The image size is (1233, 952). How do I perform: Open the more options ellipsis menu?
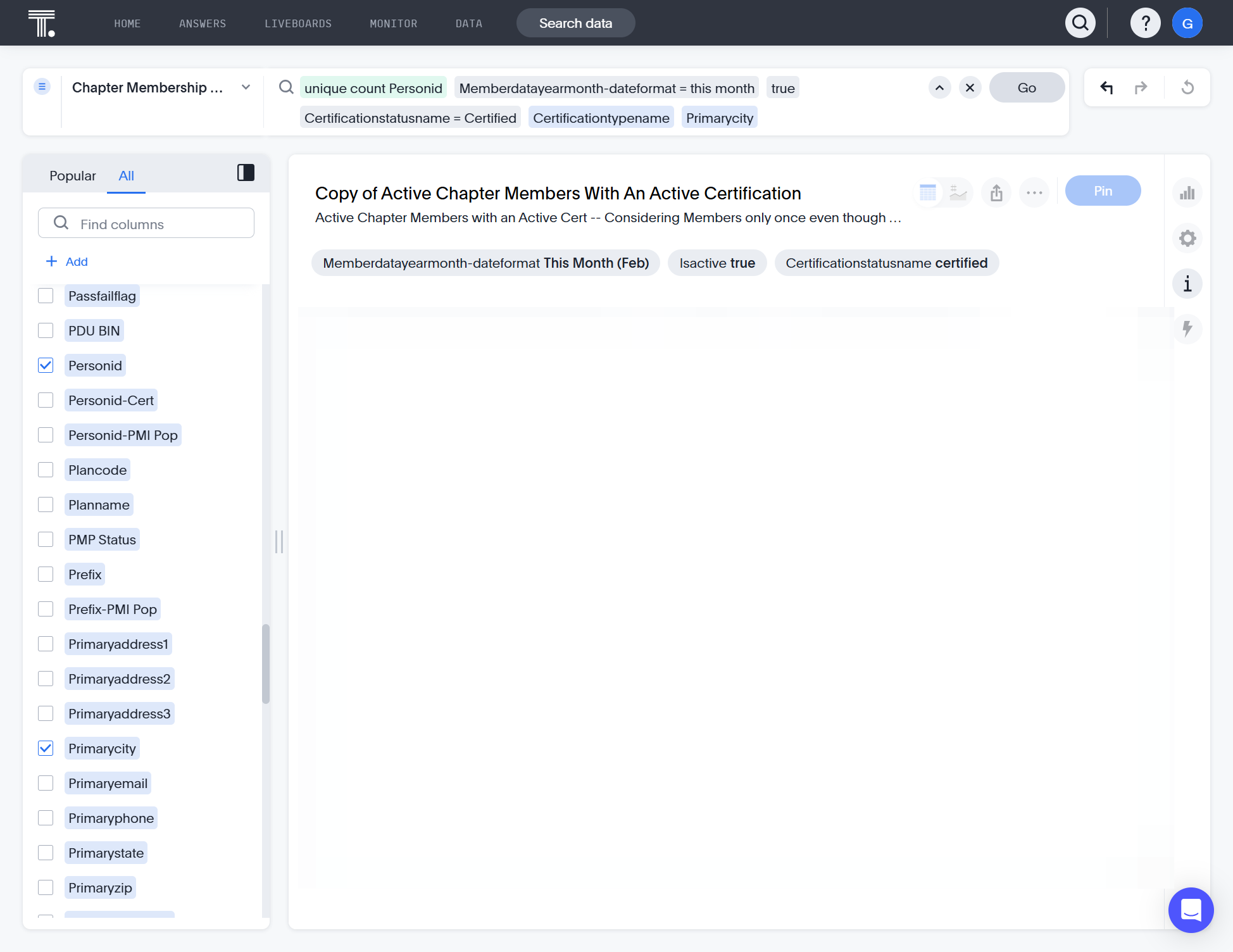(1034, 192)
